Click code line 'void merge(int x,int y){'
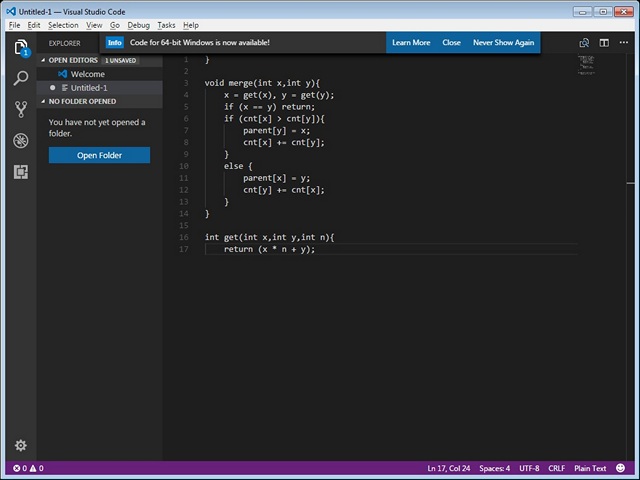Image resolution: width=640 pixels, height=480 pixels. [262, 83]
